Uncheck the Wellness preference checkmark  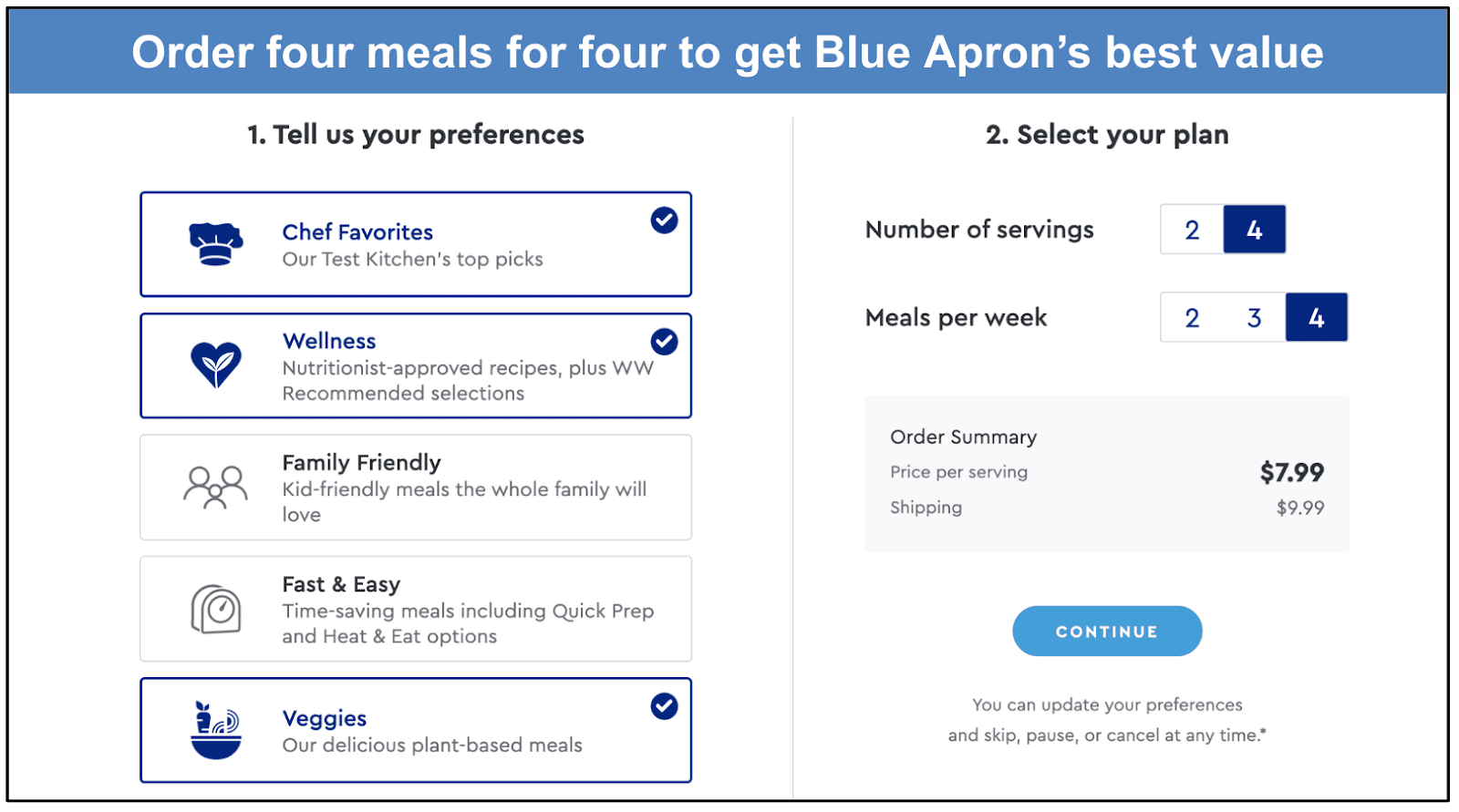[x=664, y=342]
